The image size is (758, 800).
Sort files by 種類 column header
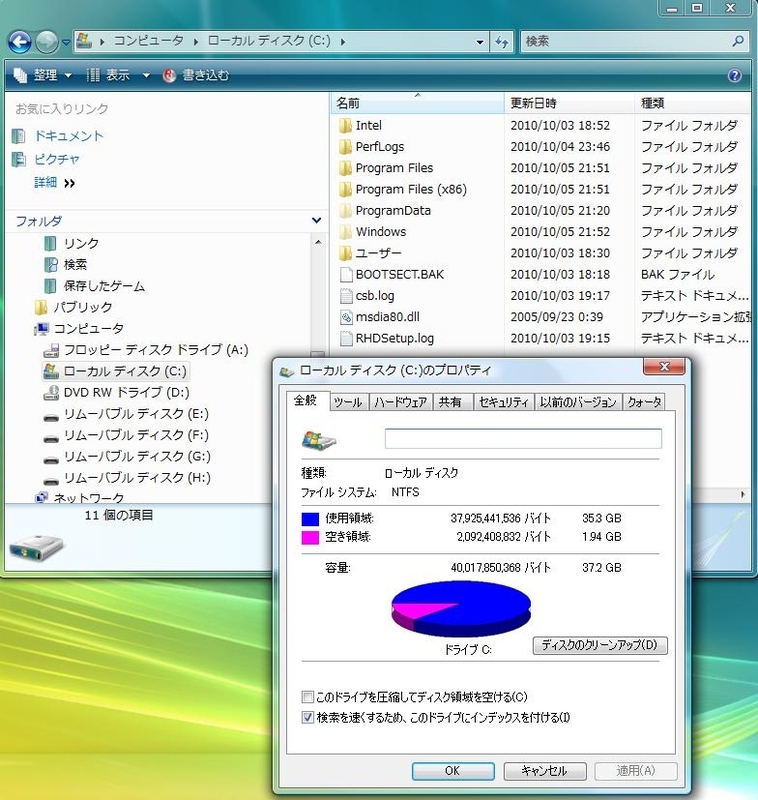click(693, 103)
